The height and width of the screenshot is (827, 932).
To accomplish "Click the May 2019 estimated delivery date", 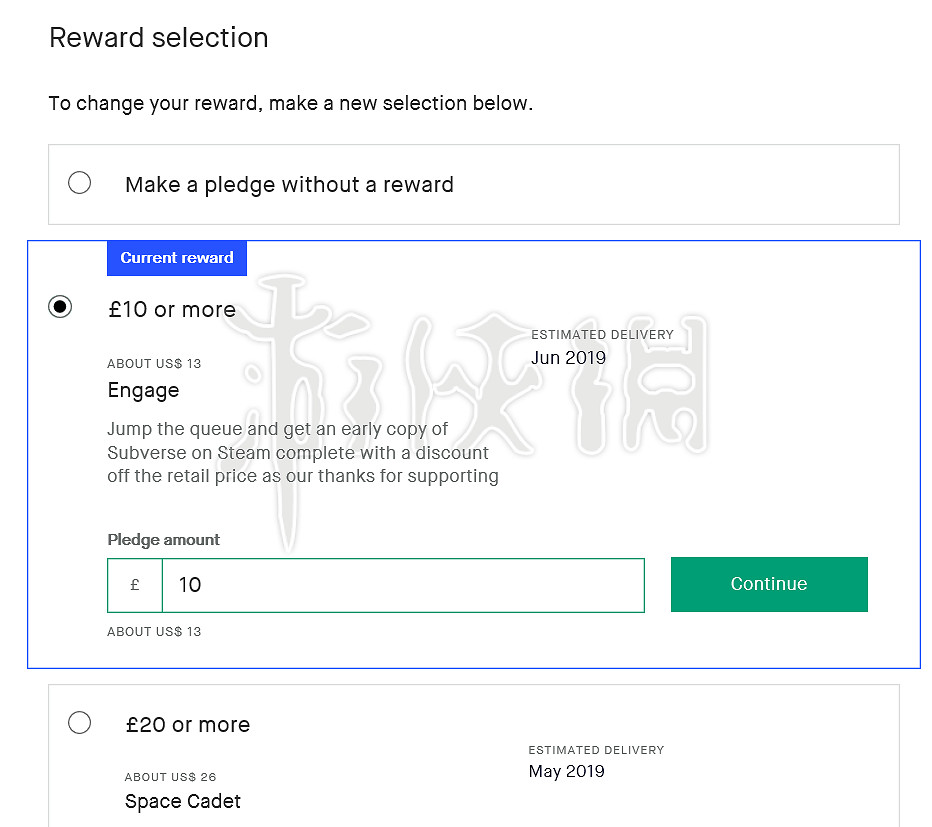I will (x=566, y=772).
